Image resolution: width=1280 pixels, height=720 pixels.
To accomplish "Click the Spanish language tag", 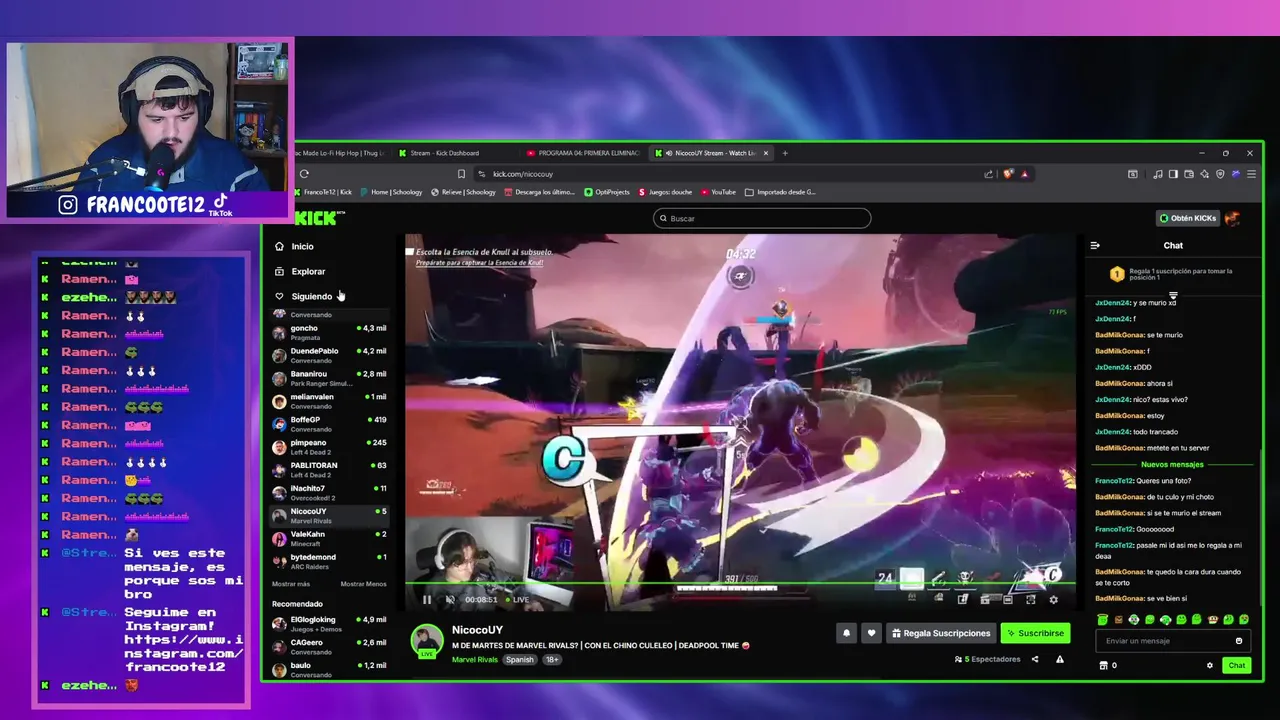I will point(520,660).
